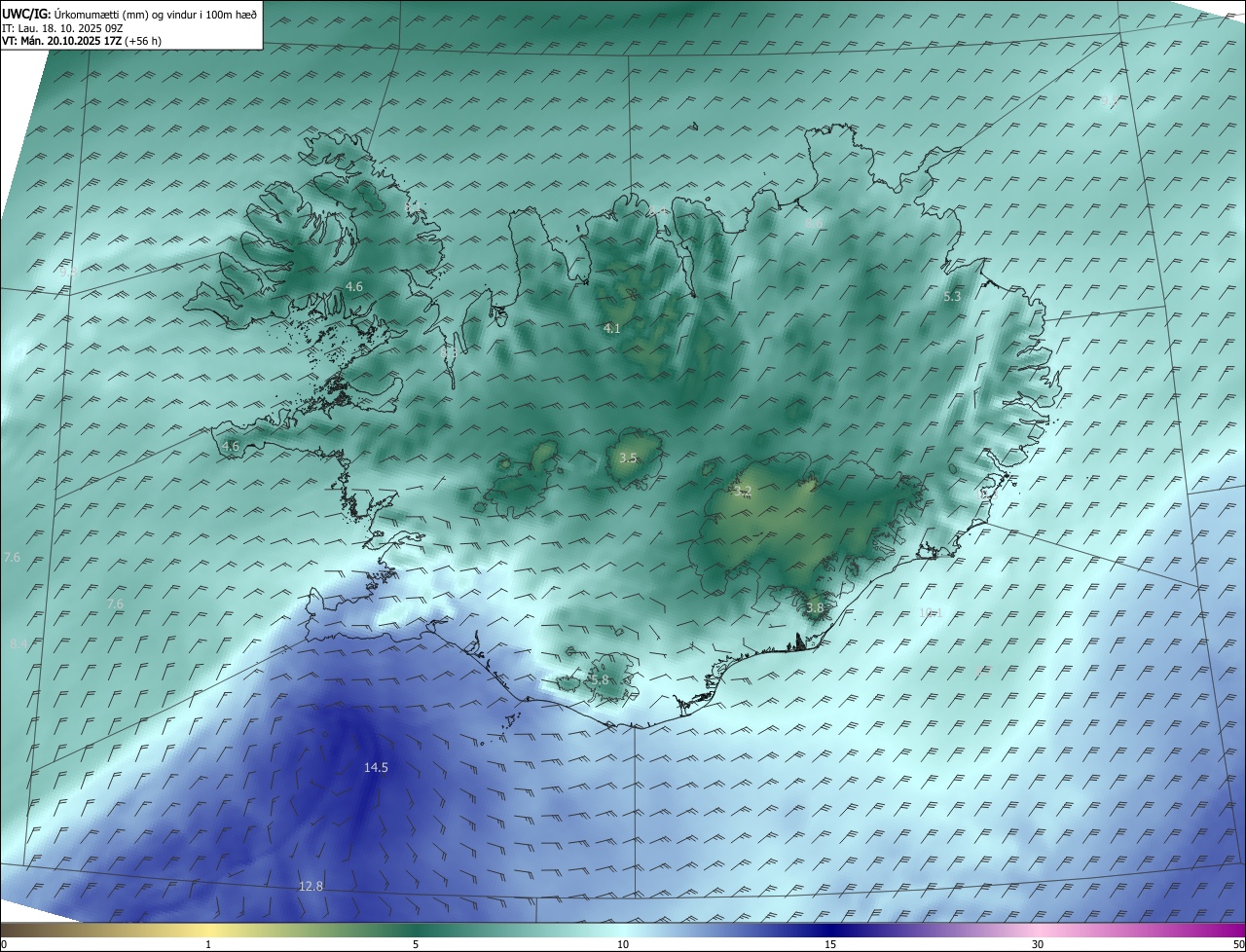Click the 30 tick on the color scale
The width and height of the screenshot is (1246, 952).
[x=1038, y=944]
